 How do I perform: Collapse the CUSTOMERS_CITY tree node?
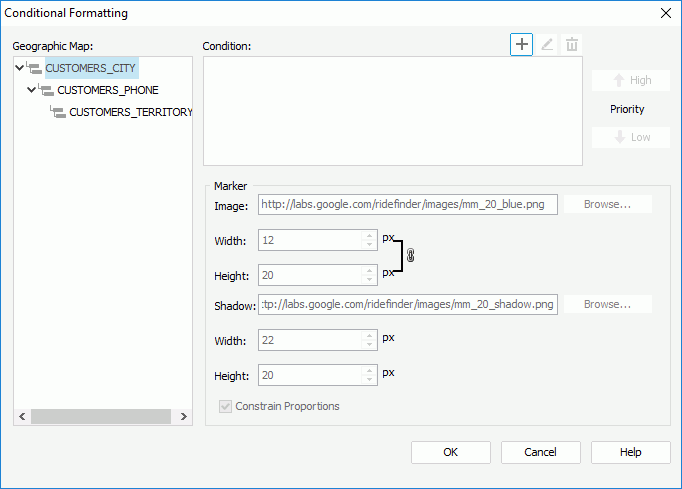[x=20, y=68]
